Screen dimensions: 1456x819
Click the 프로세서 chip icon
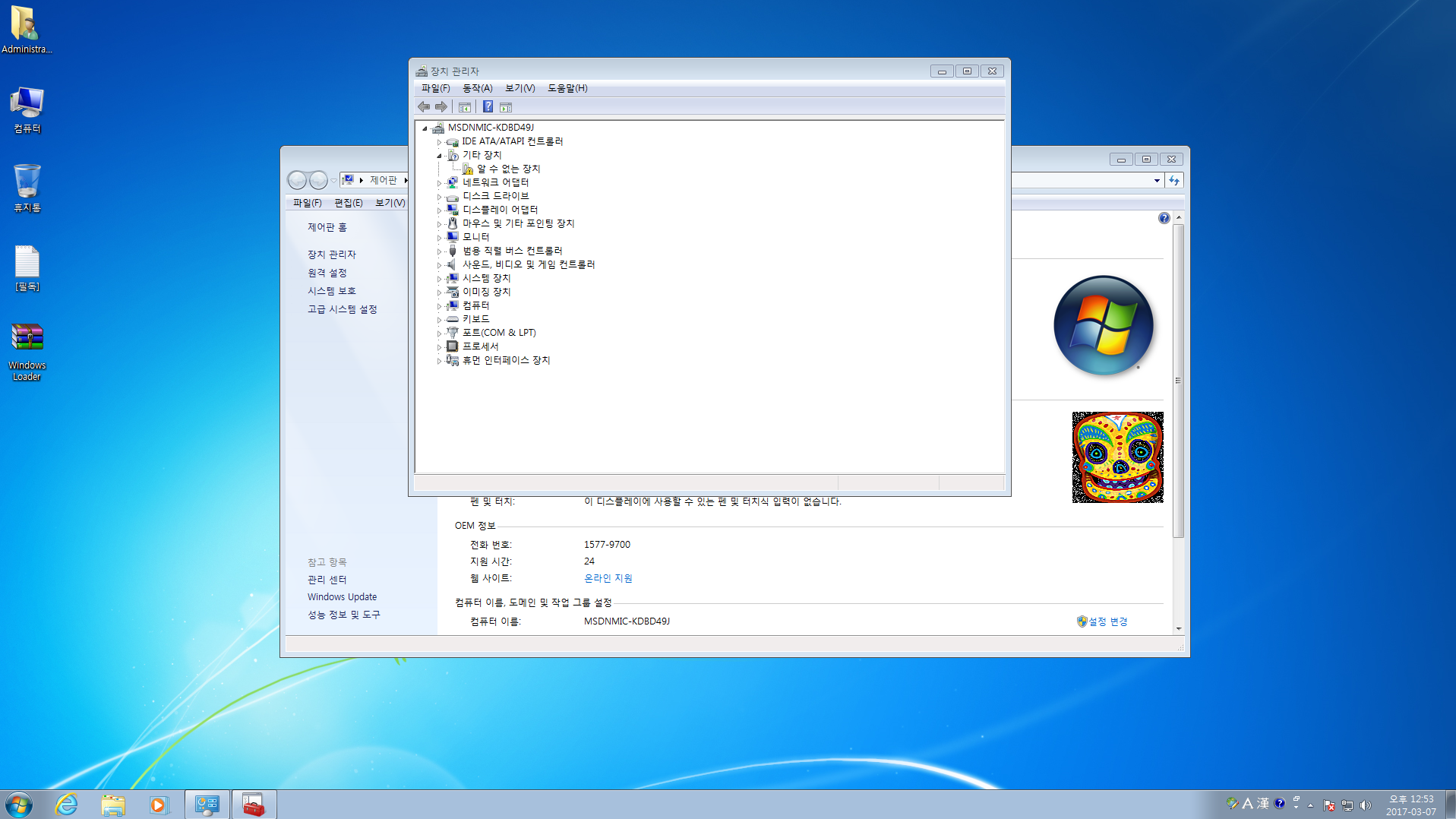pyautogui.click(x=452, y=346)
